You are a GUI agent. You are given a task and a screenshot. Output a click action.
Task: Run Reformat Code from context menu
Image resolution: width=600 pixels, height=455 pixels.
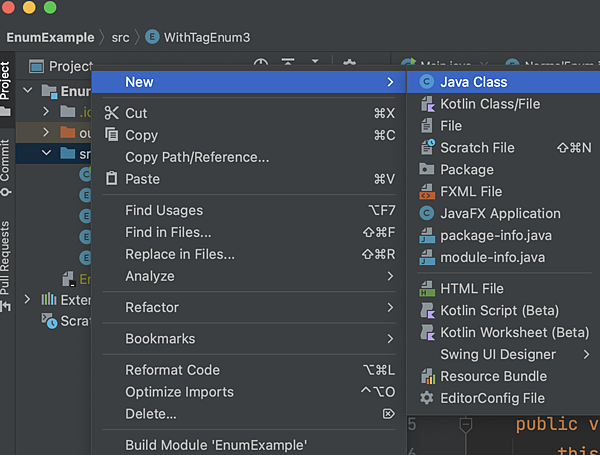(249, 370)
